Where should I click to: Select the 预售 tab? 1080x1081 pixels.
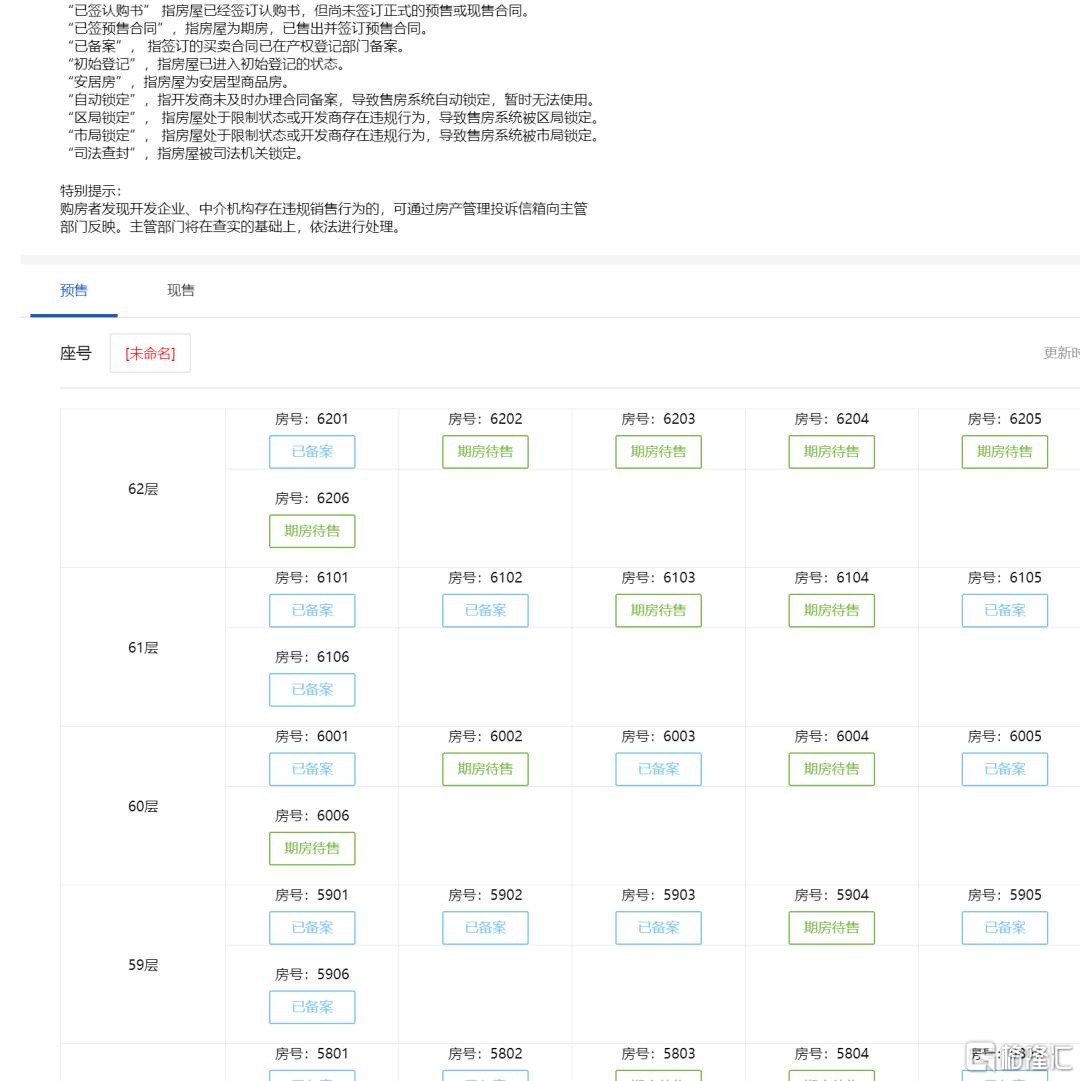click(x=74, y=291)
